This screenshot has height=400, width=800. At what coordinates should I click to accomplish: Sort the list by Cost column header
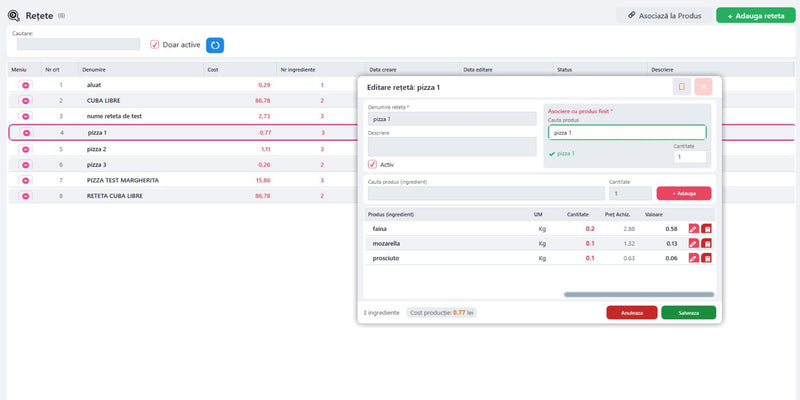click(x=213, y=69)
